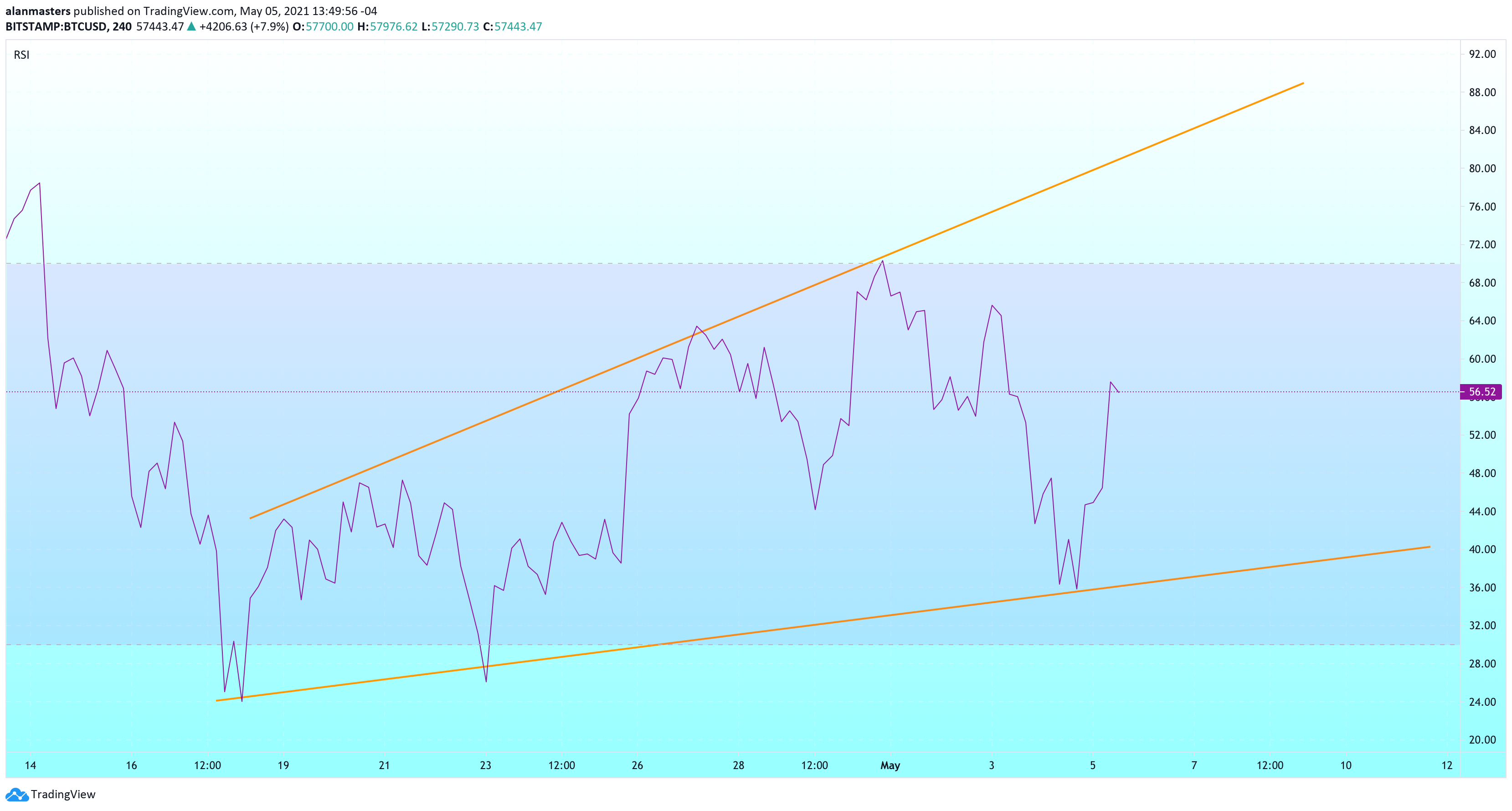Select the RSI indicator label

click(22, 55)
